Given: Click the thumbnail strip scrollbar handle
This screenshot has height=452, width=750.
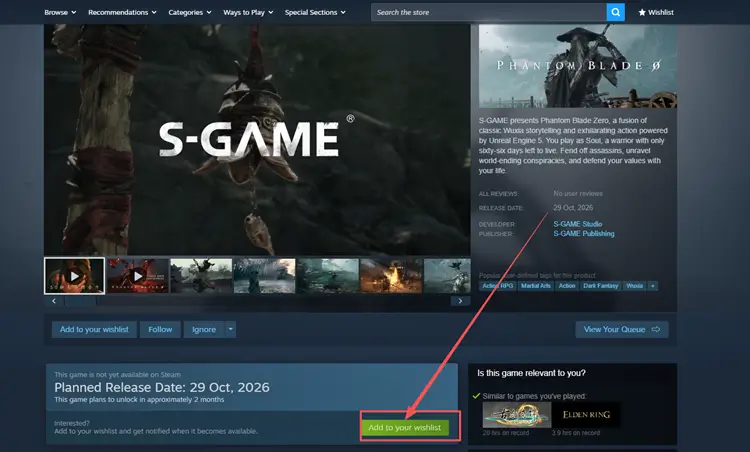Looking at the screenshot, I should click(x=81, y=301).
